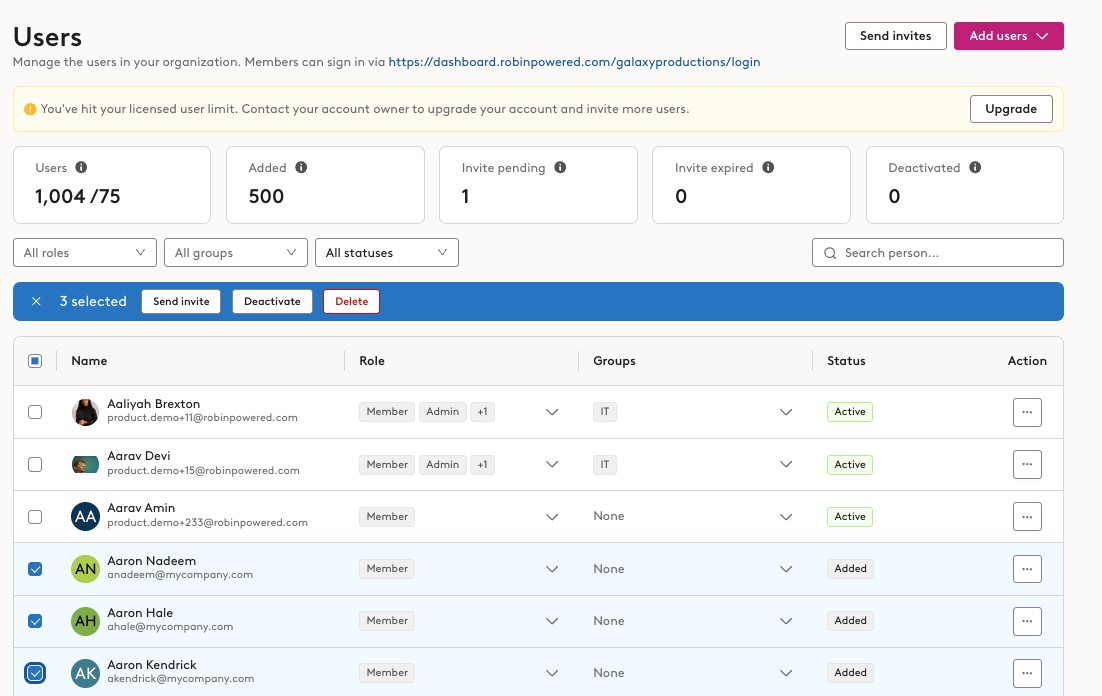Screen dimensions: 1102x696
Task: Click the info icon beside Deactivated
Action: click(x=975, y=167)
